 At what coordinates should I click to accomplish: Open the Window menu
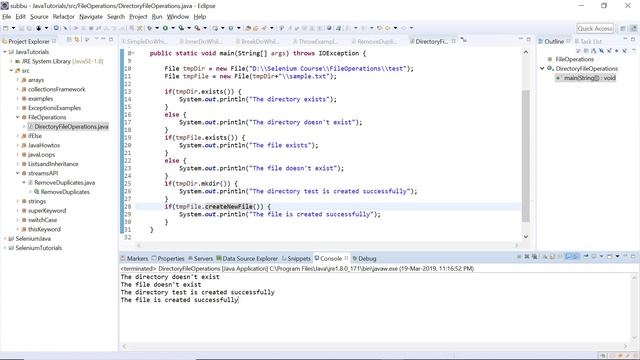coord(178,17)
